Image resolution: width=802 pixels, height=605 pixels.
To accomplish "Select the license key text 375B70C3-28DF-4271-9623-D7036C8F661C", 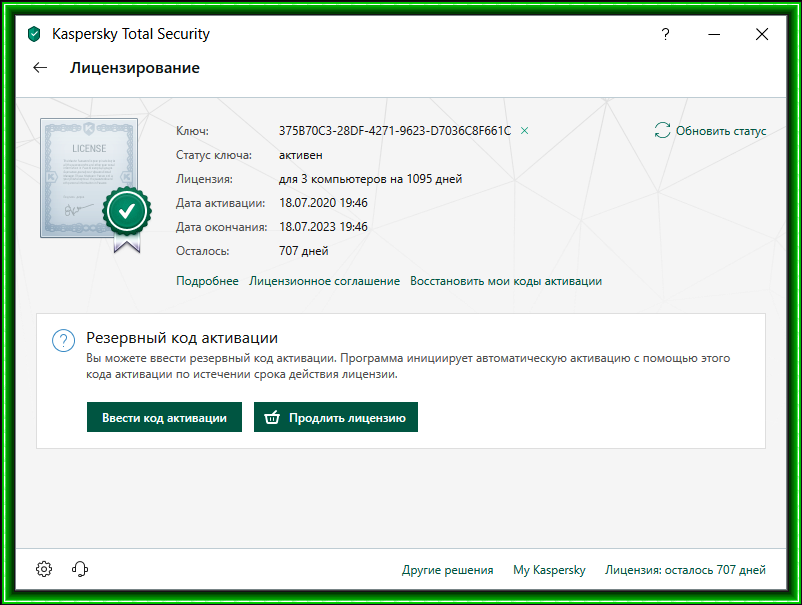I will 395,131.
